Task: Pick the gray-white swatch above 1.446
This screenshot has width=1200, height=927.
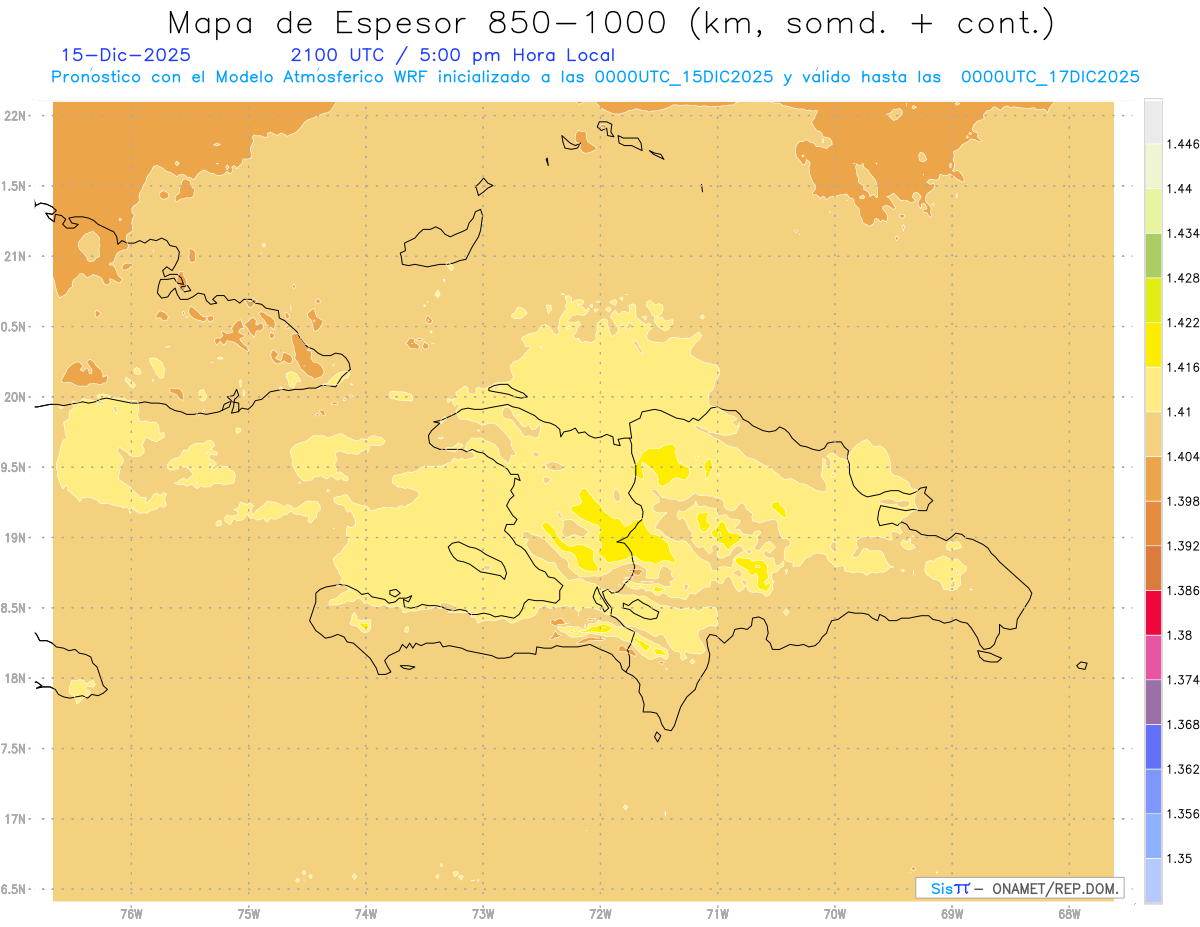Action: (1153, 121)
